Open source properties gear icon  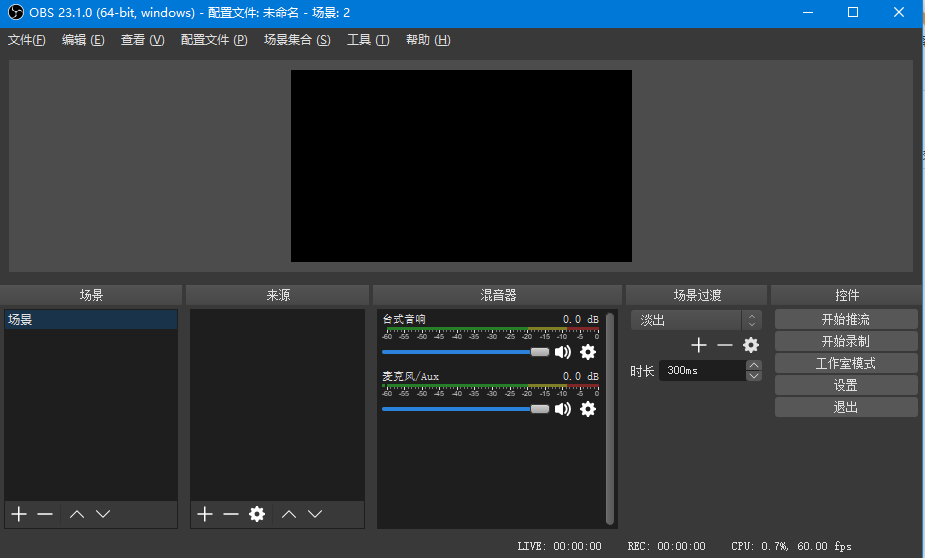pos(257,514)
